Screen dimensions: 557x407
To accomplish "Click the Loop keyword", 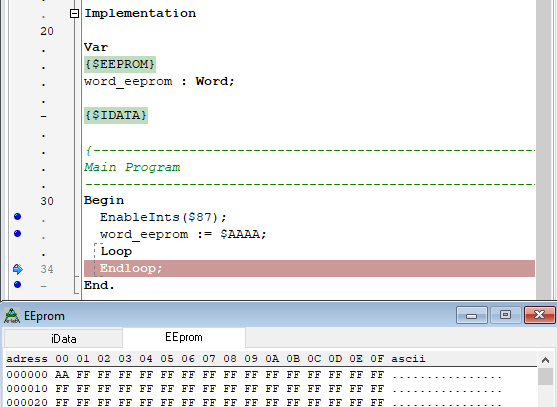I will click(116, 251).
